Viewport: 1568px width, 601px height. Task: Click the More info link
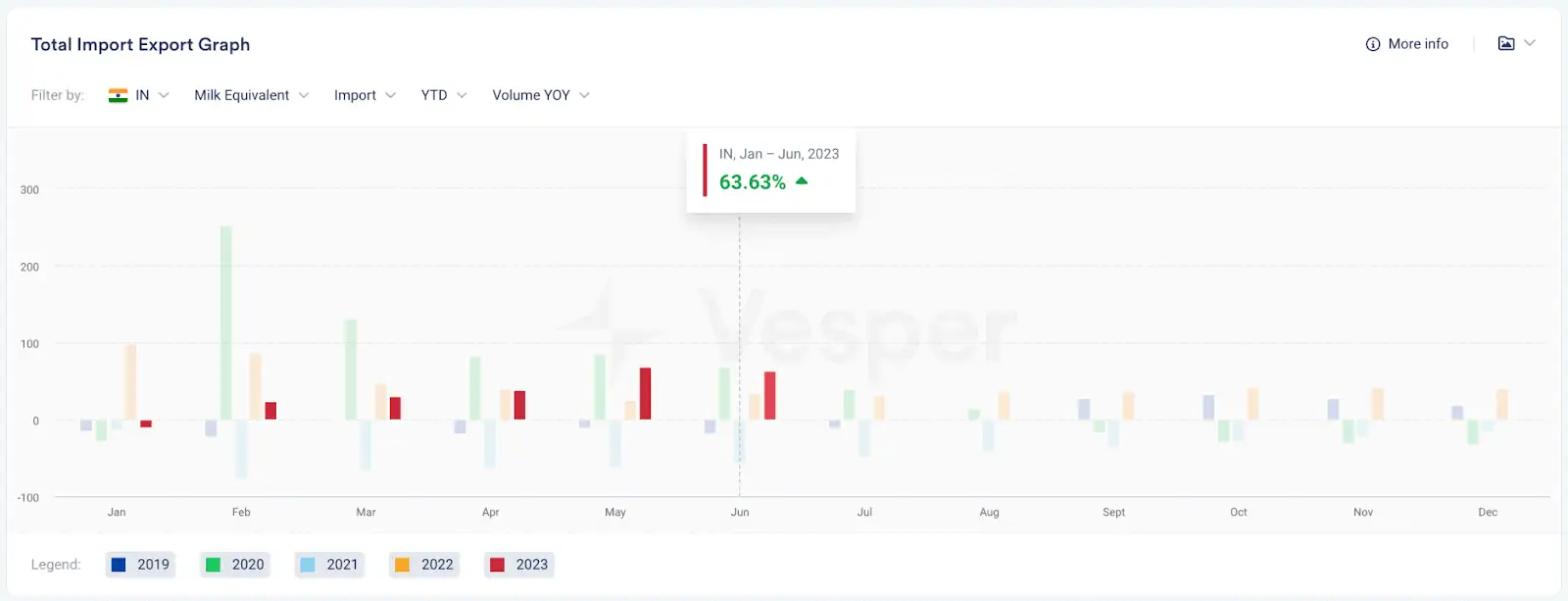click(x=1418, y=44)
